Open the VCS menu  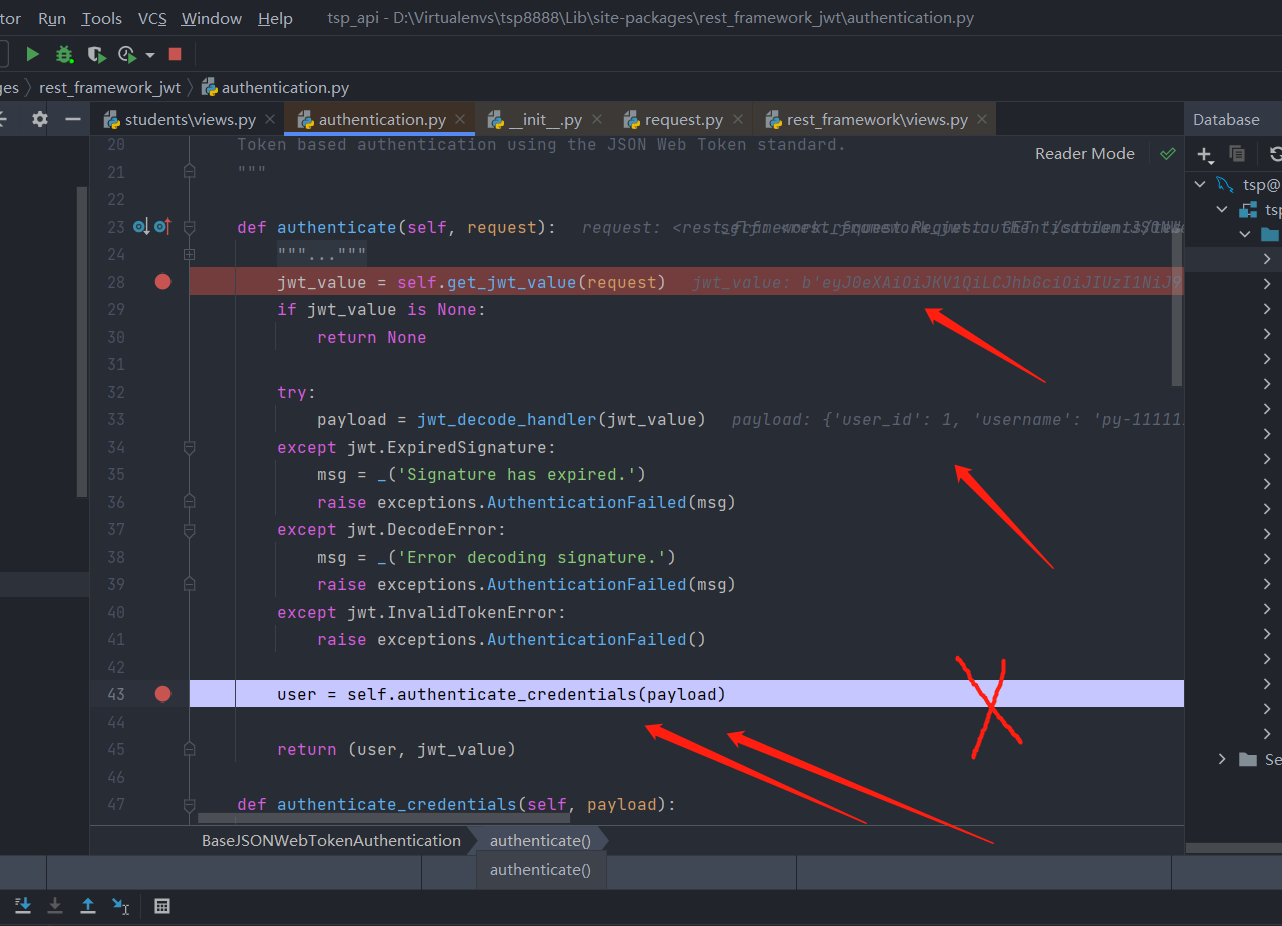(x=152, y=18)
